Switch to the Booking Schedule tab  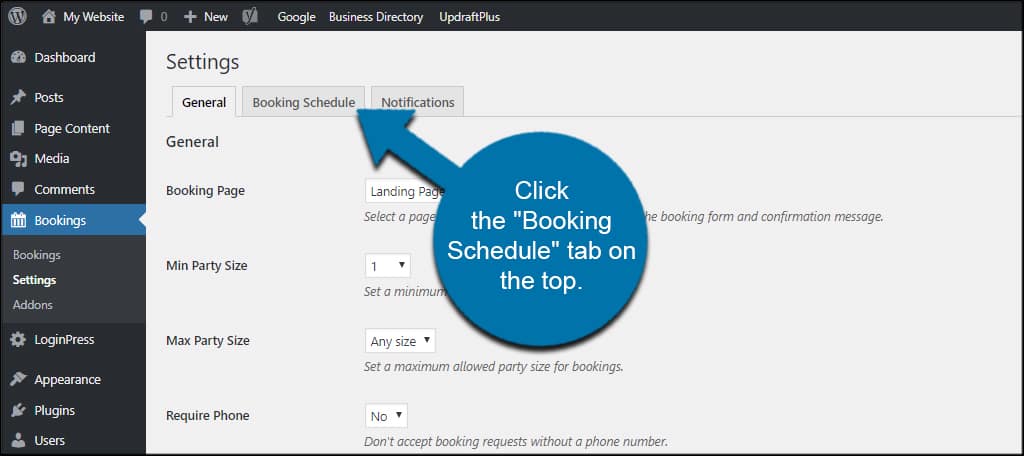(x=303, y=102)
